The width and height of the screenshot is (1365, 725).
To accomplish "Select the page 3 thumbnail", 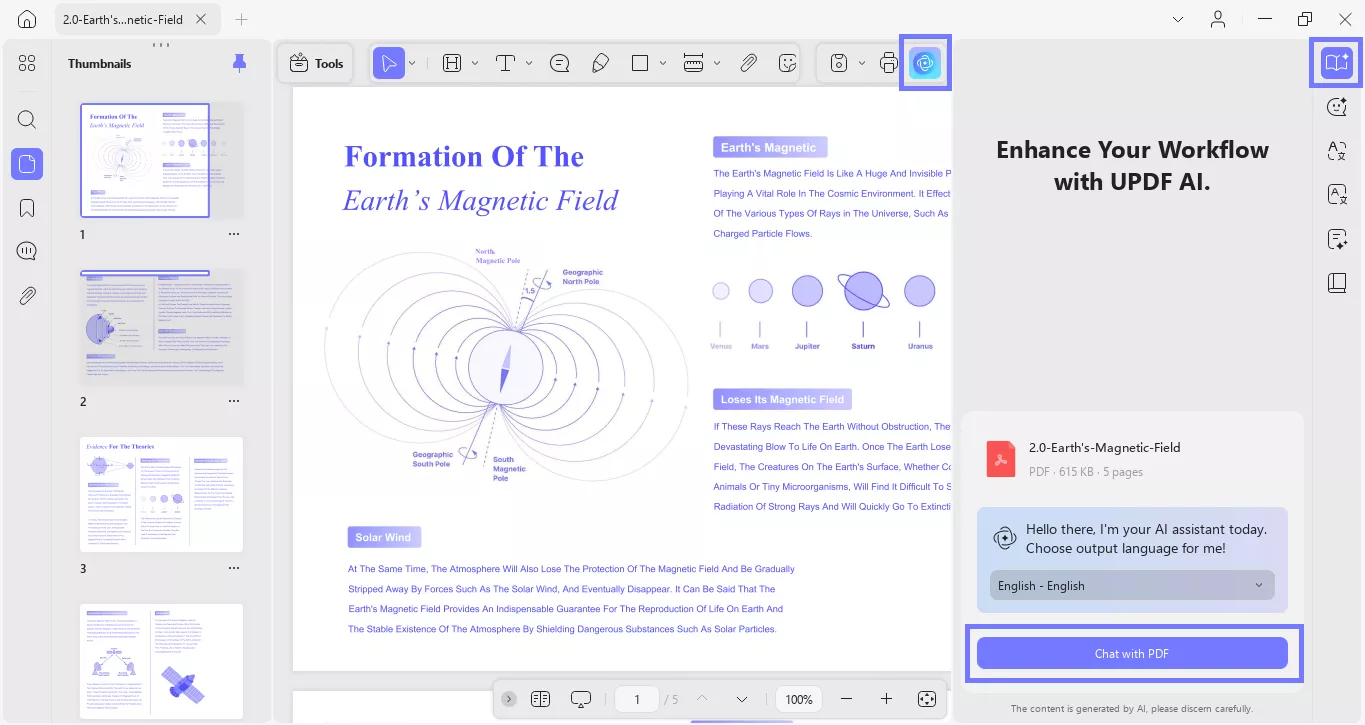I will (x=162, y=494).
